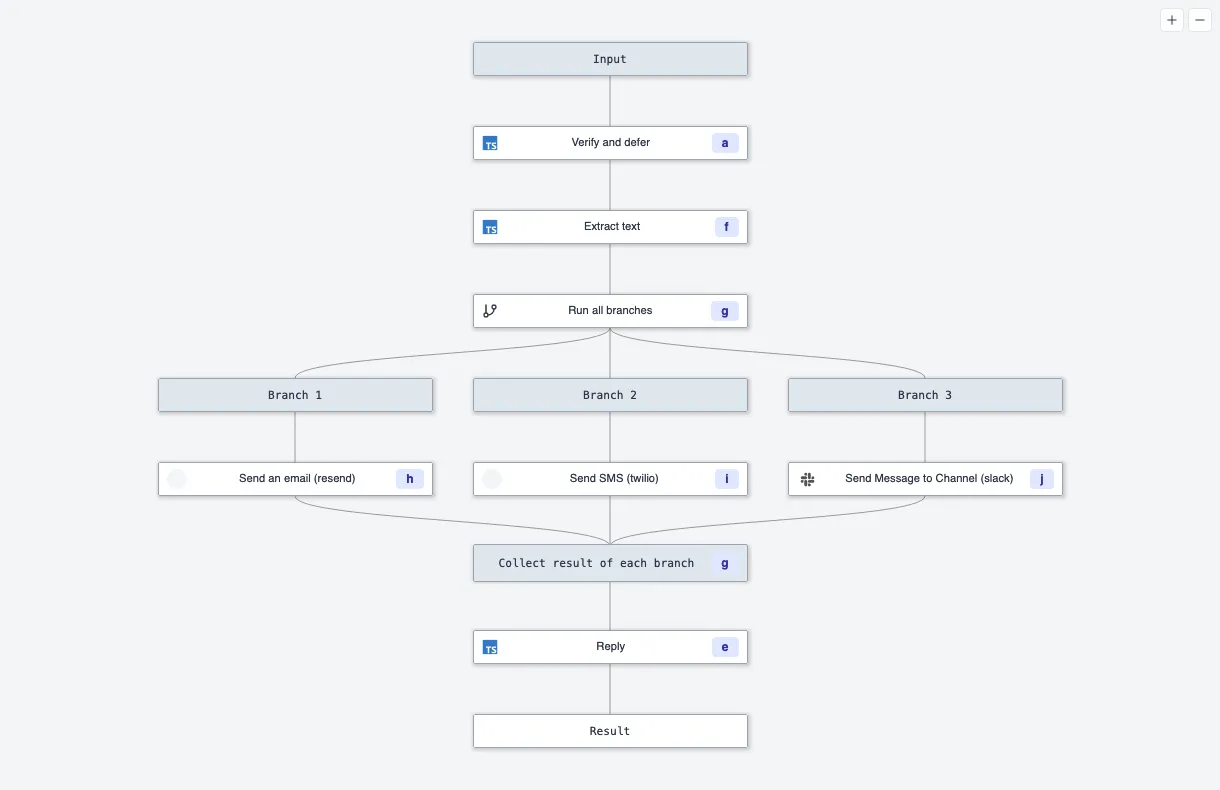Open the Result node
Viewport: 1220px width, 790px height.
tap(610, 731)
